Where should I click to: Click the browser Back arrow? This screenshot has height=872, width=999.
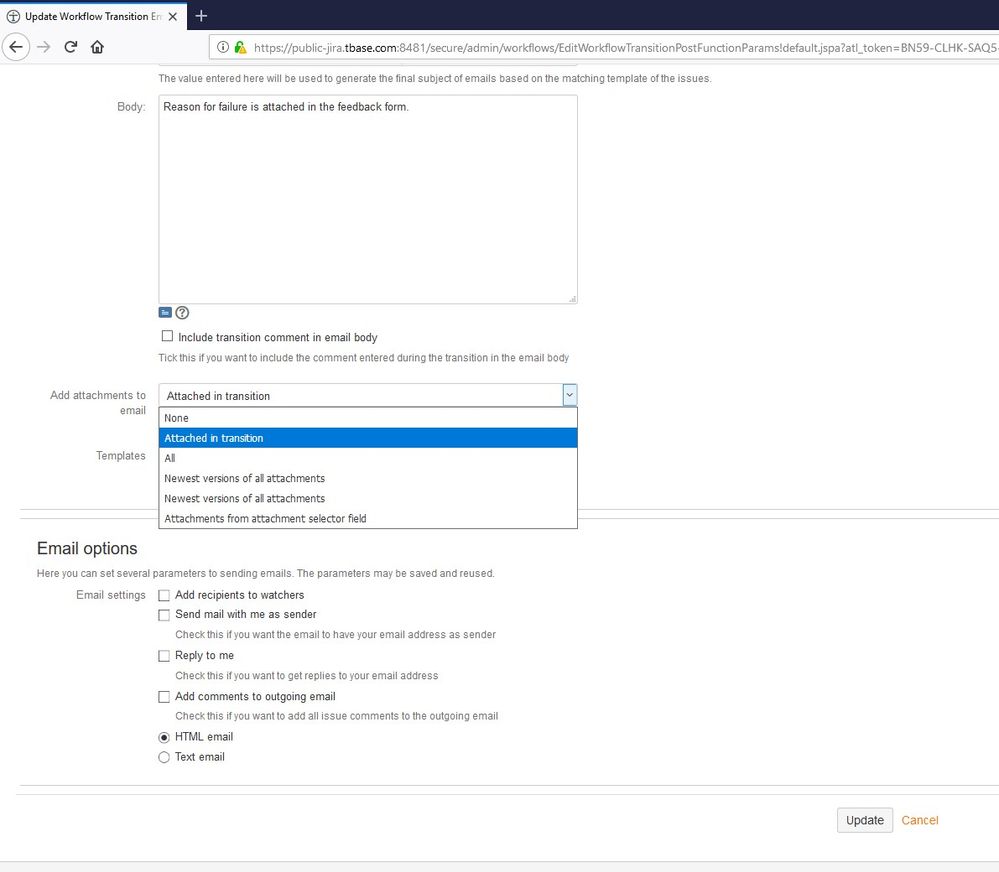[x=16, y=47]
